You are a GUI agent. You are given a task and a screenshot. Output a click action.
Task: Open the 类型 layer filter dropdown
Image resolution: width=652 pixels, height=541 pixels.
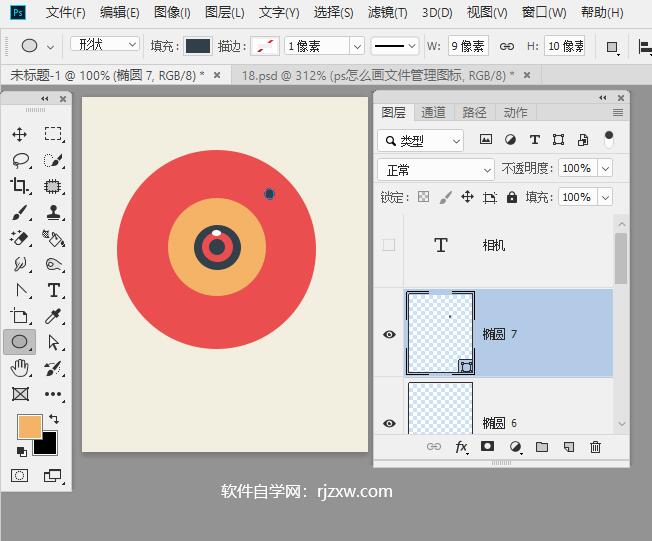click(420, 141)
